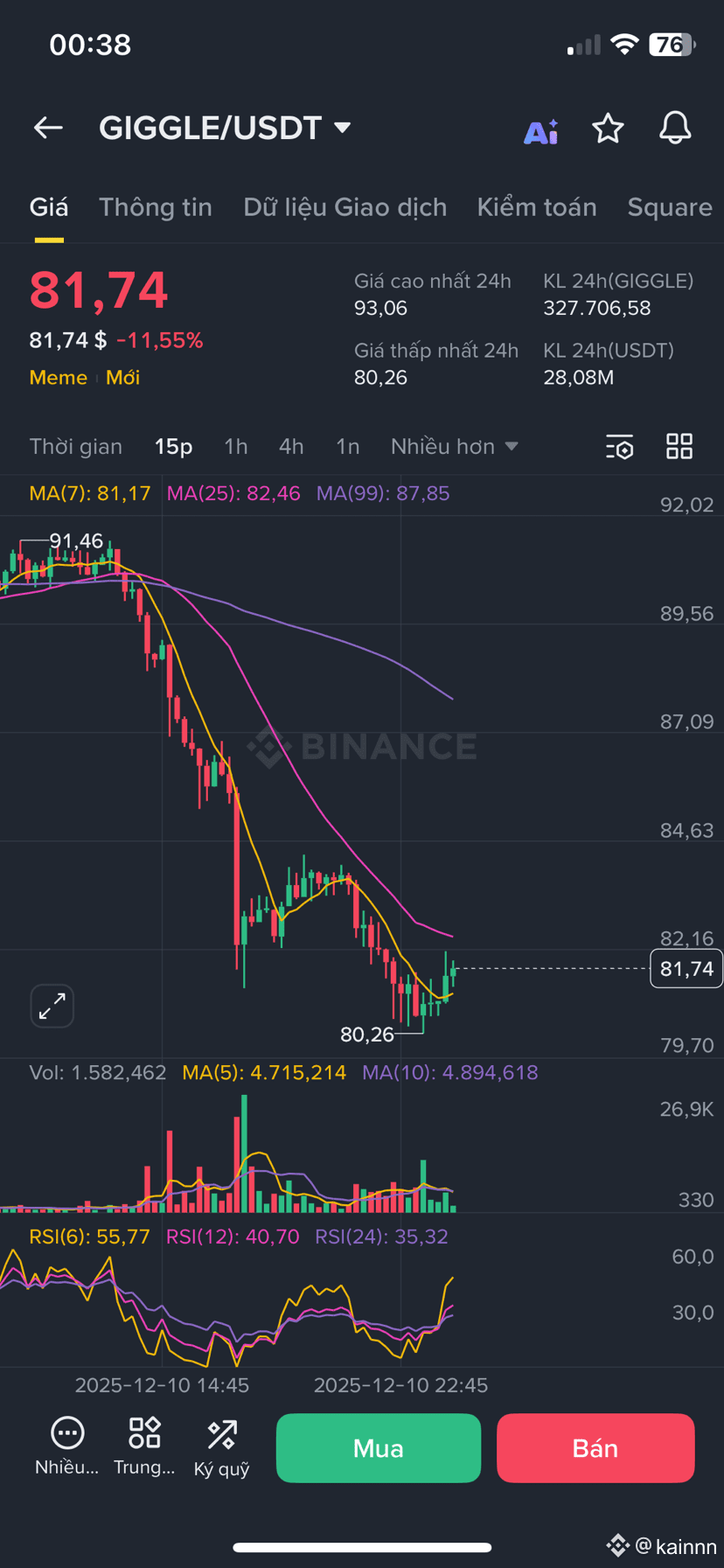Screen dimensions: 724x1568
Task: Tap the 2025-12-10 22:45 time label
Action: [400, 1385]
